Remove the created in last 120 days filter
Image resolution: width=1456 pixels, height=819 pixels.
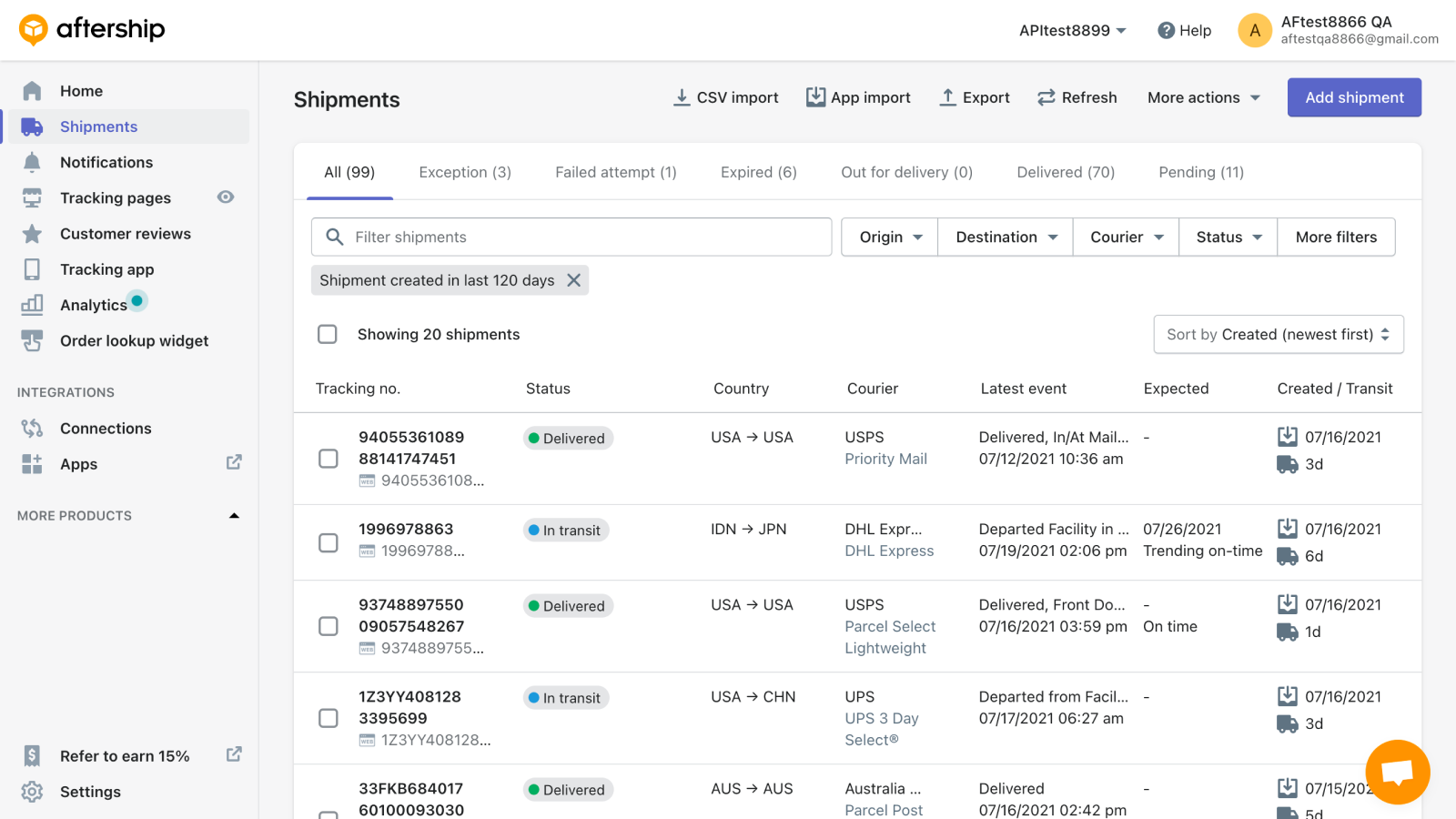[x=574, y=280]
